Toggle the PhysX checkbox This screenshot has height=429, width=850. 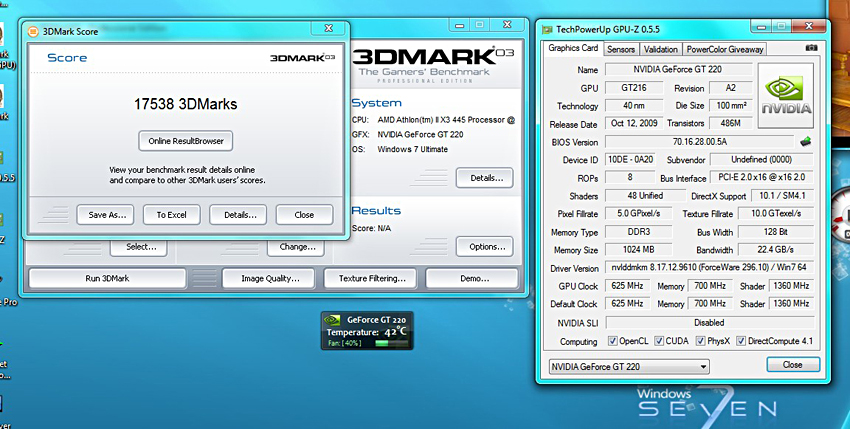[x=701, y=341]
